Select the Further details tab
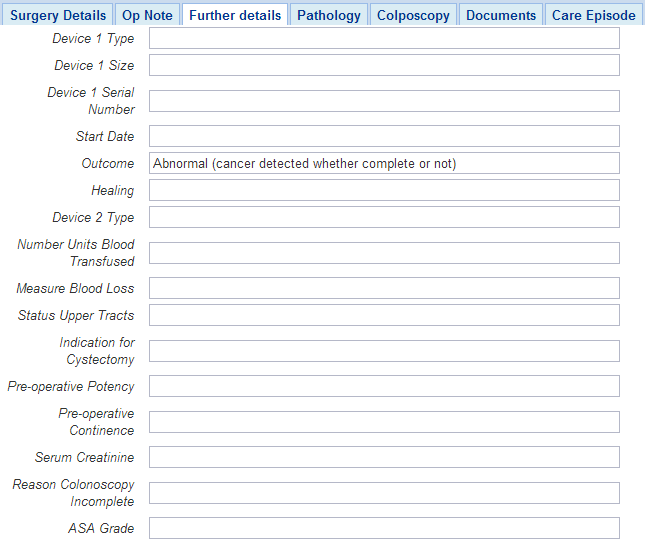 235,15
